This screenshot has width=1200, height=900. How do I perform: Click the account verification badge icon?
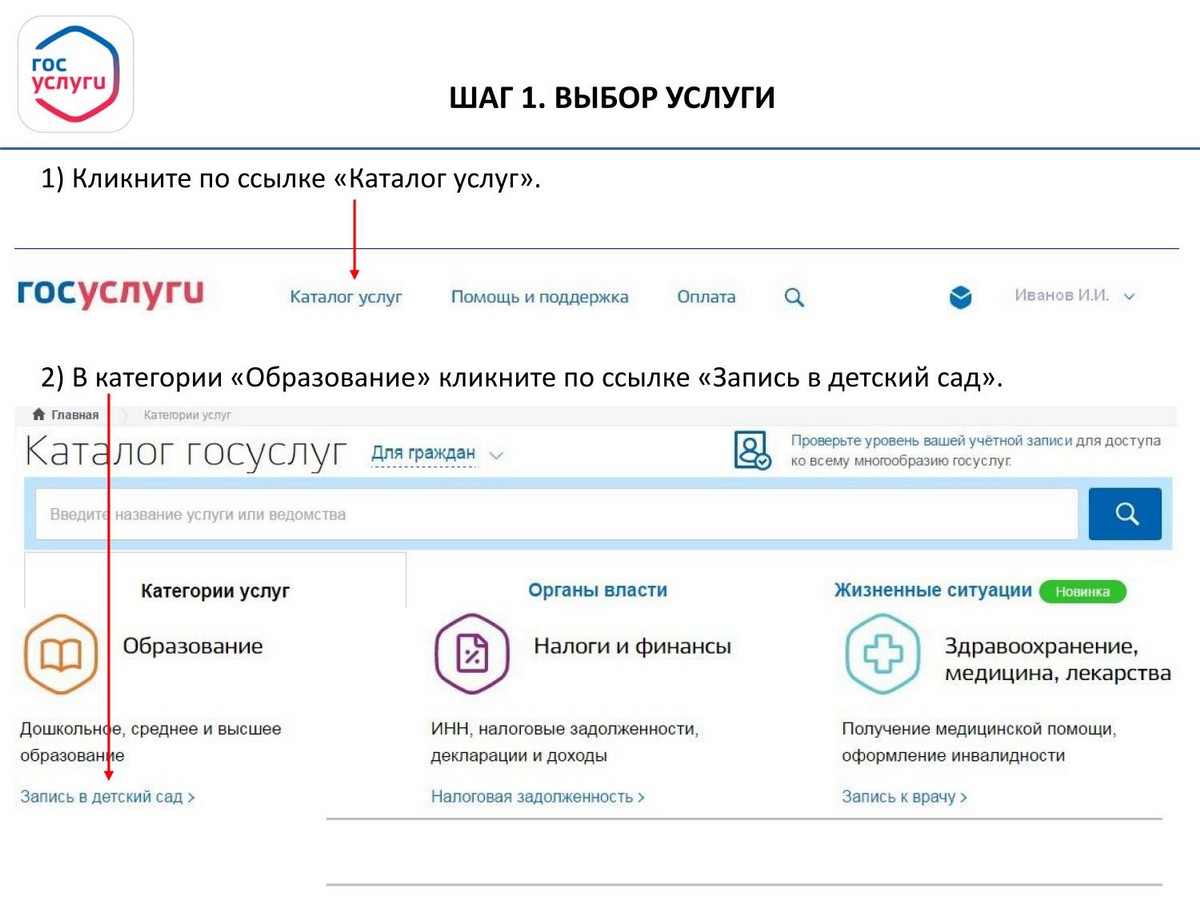click(x=752, y=450)
